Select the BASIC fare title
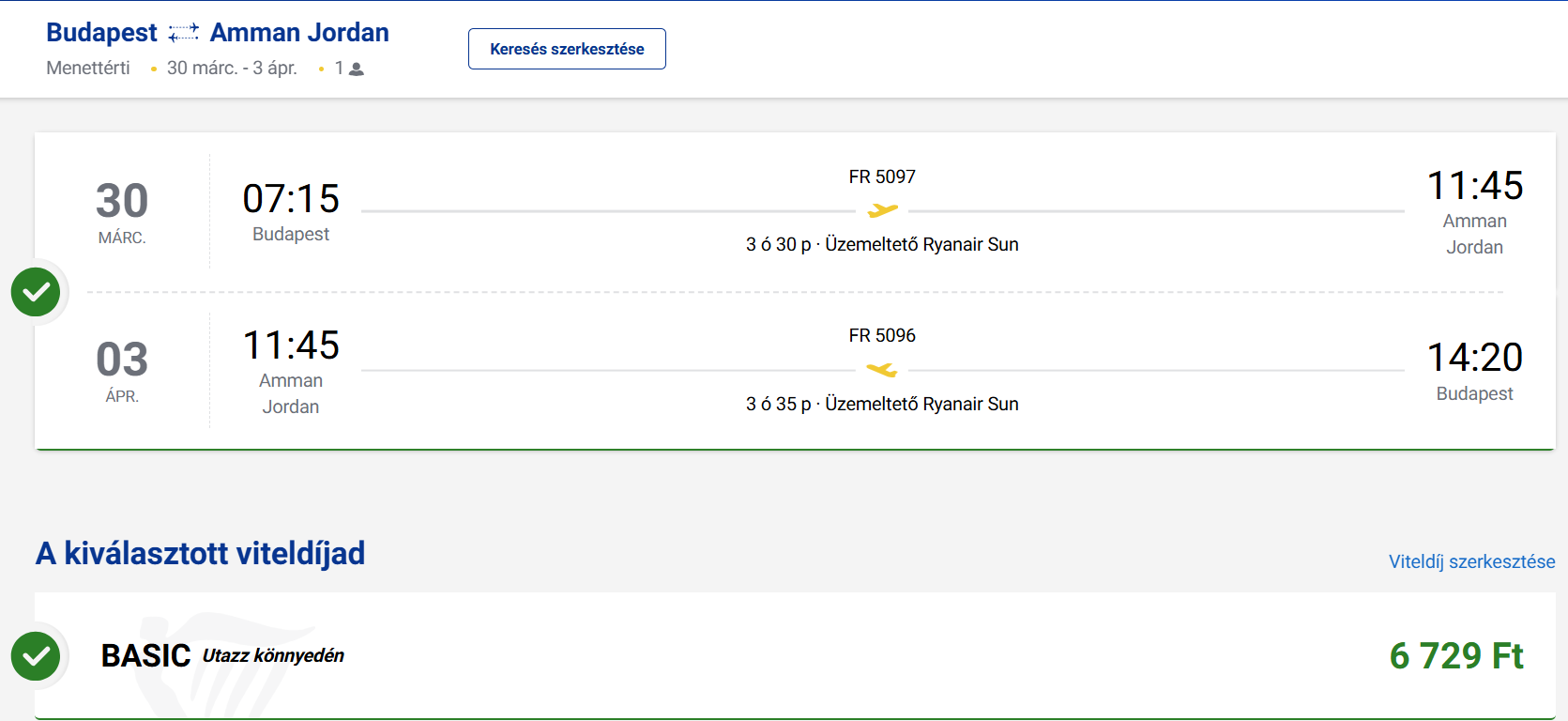The height and width of the screenshot is (721, 1568). coord(145,655)
